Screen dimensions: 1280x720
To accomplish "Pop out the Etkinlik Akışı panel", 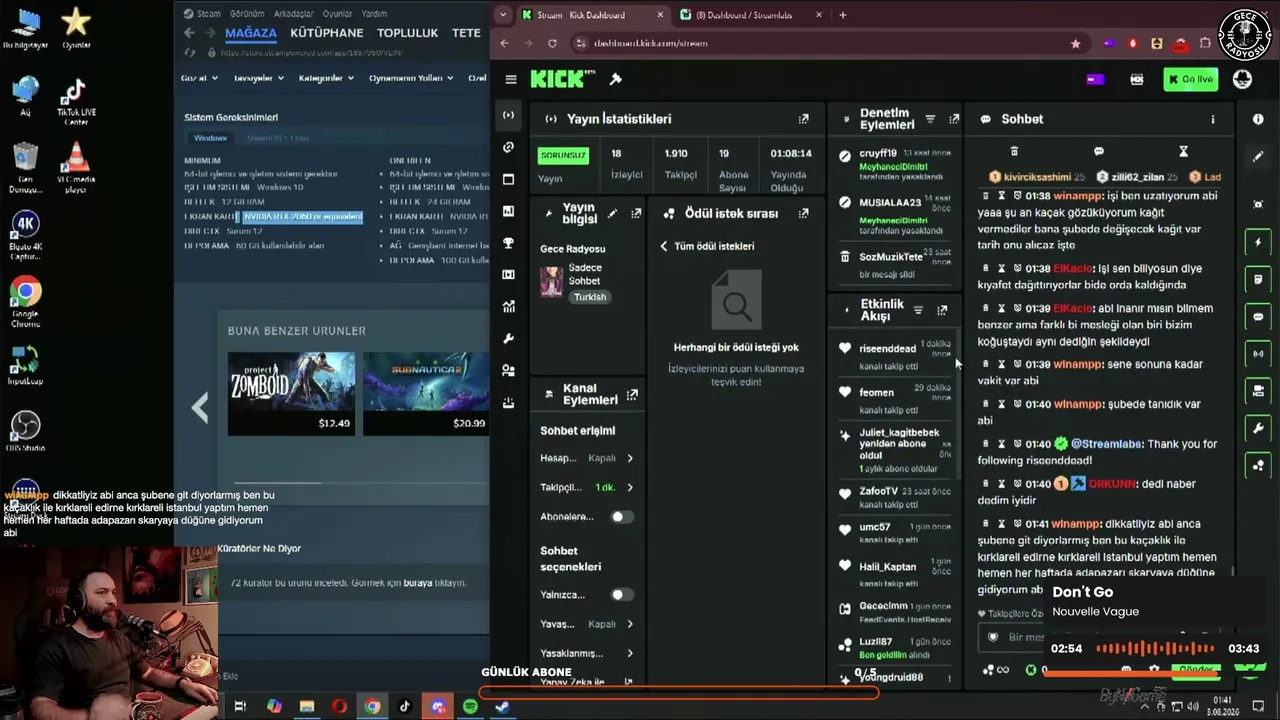I will [942, 310].
